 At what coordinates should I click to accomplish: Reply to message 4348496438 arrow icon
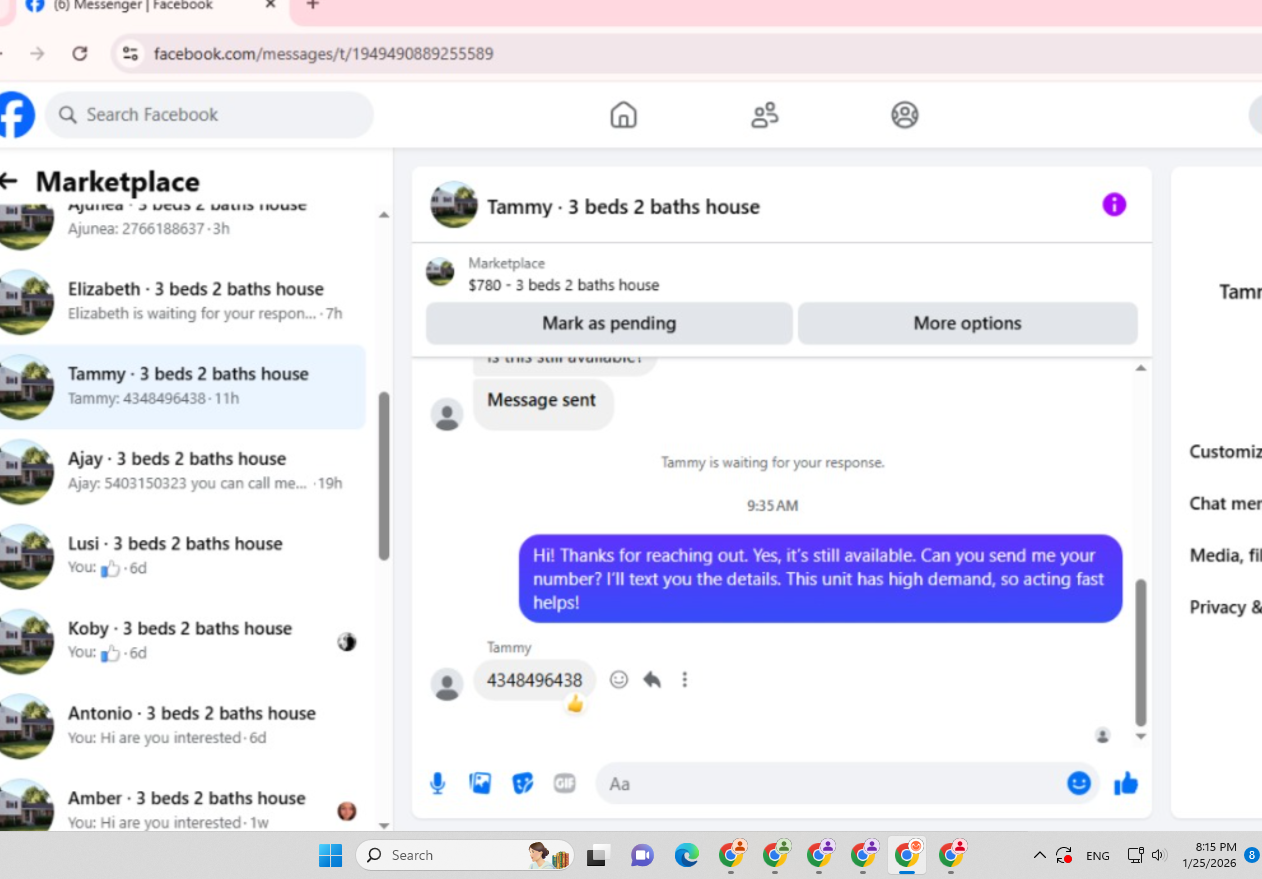[x=652, y=680]
